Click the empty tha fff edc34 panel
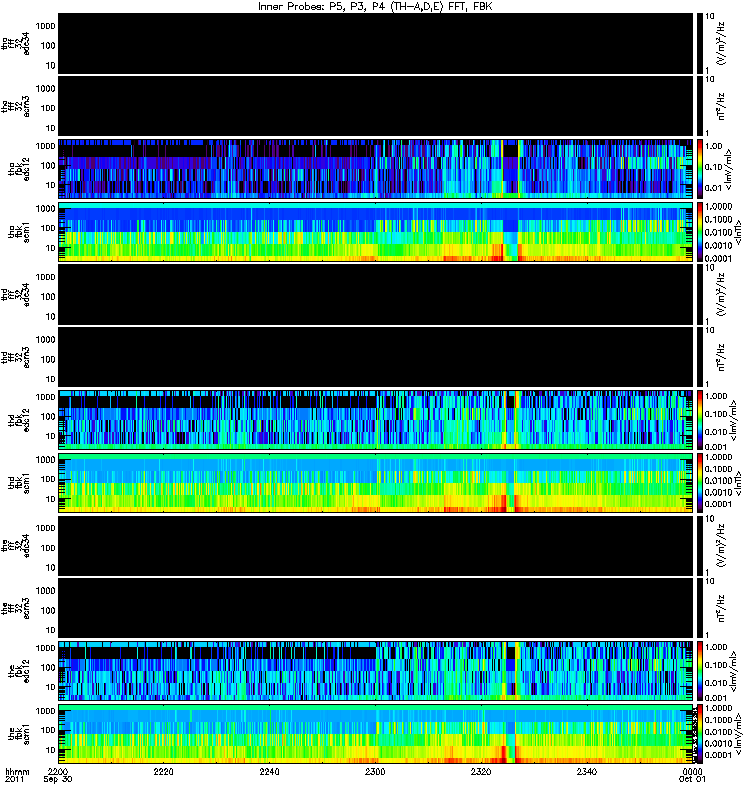Viewport: 750px width, 800px height. pos(376,43)
